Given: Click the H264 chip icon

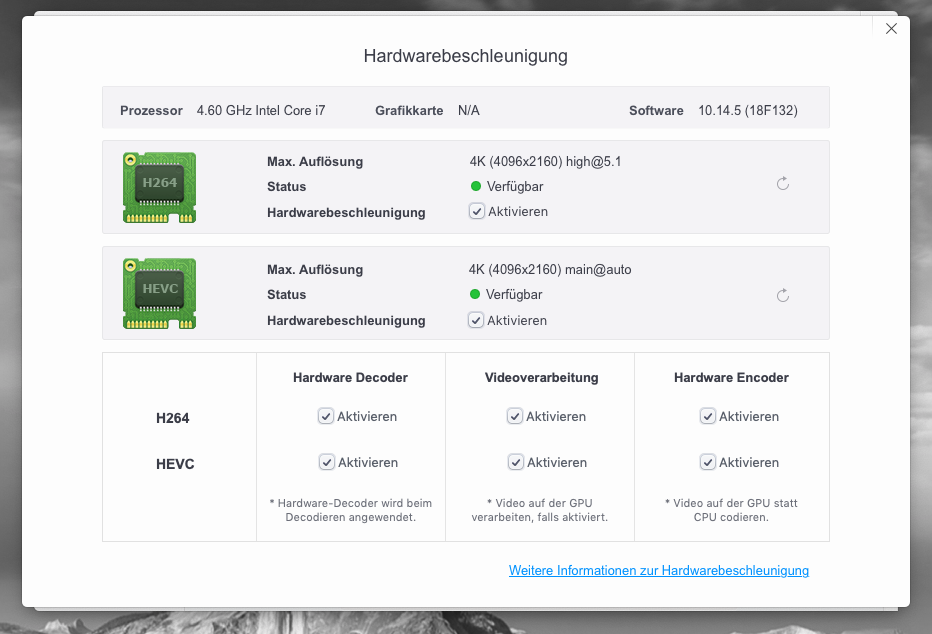Looking at the screenshot, I should coord(159,187).
